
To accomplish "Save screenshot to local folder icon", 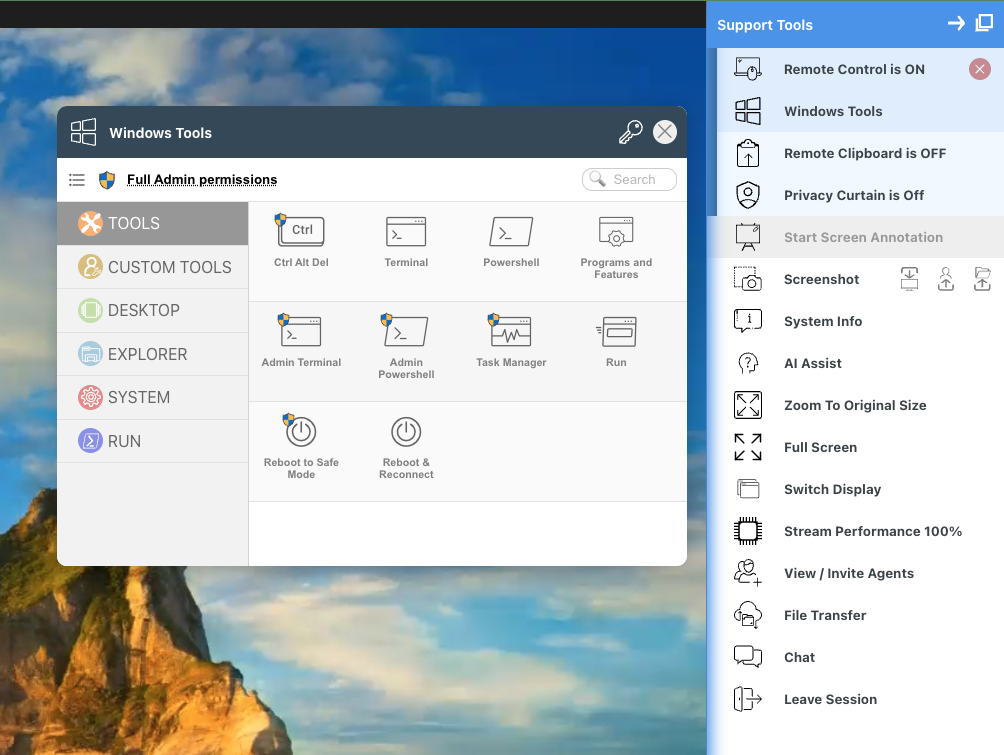I will [x=909, y=279].
